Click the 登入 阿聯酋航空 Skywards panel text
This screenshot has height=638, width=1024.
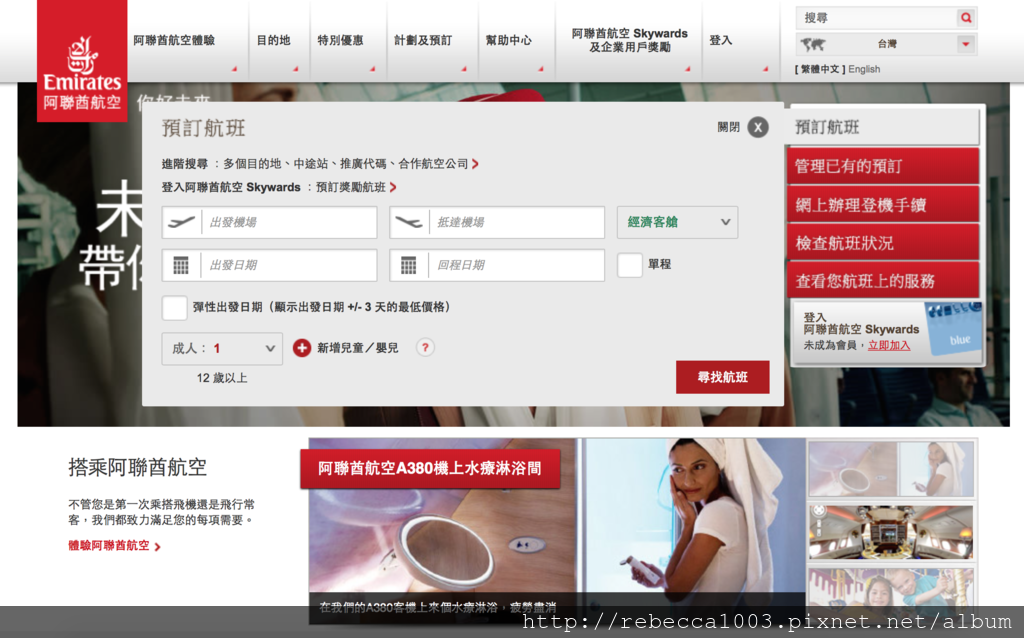tap(861, 324)
